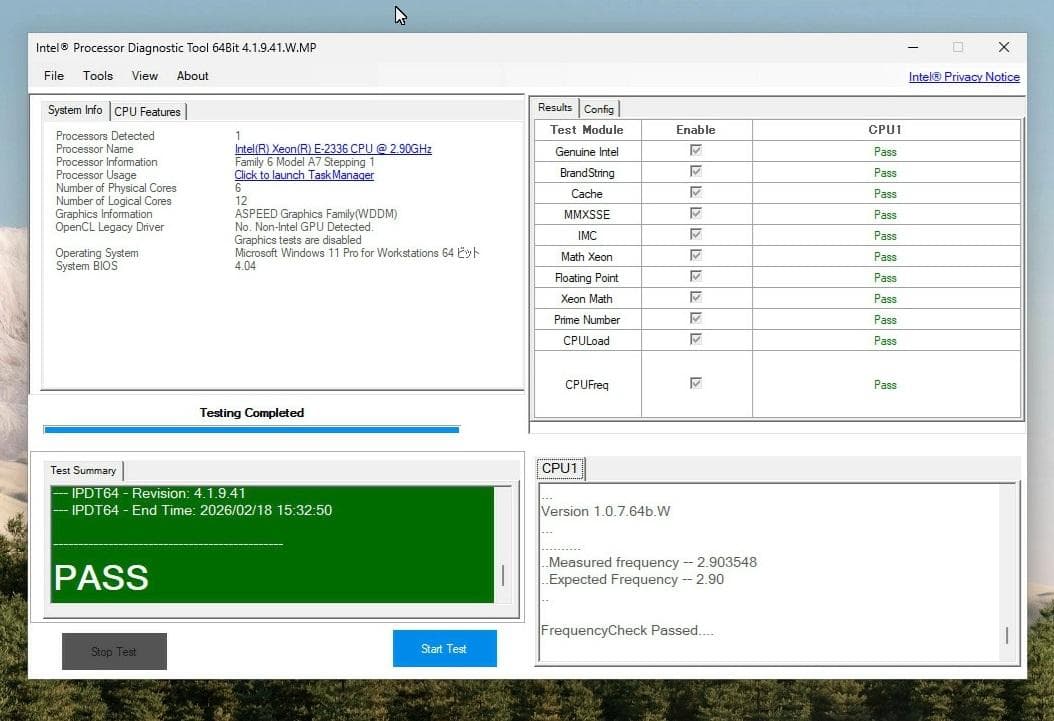
Task: Click the Xeon E-2336 processor name link
Action: [x=333, y=149]
